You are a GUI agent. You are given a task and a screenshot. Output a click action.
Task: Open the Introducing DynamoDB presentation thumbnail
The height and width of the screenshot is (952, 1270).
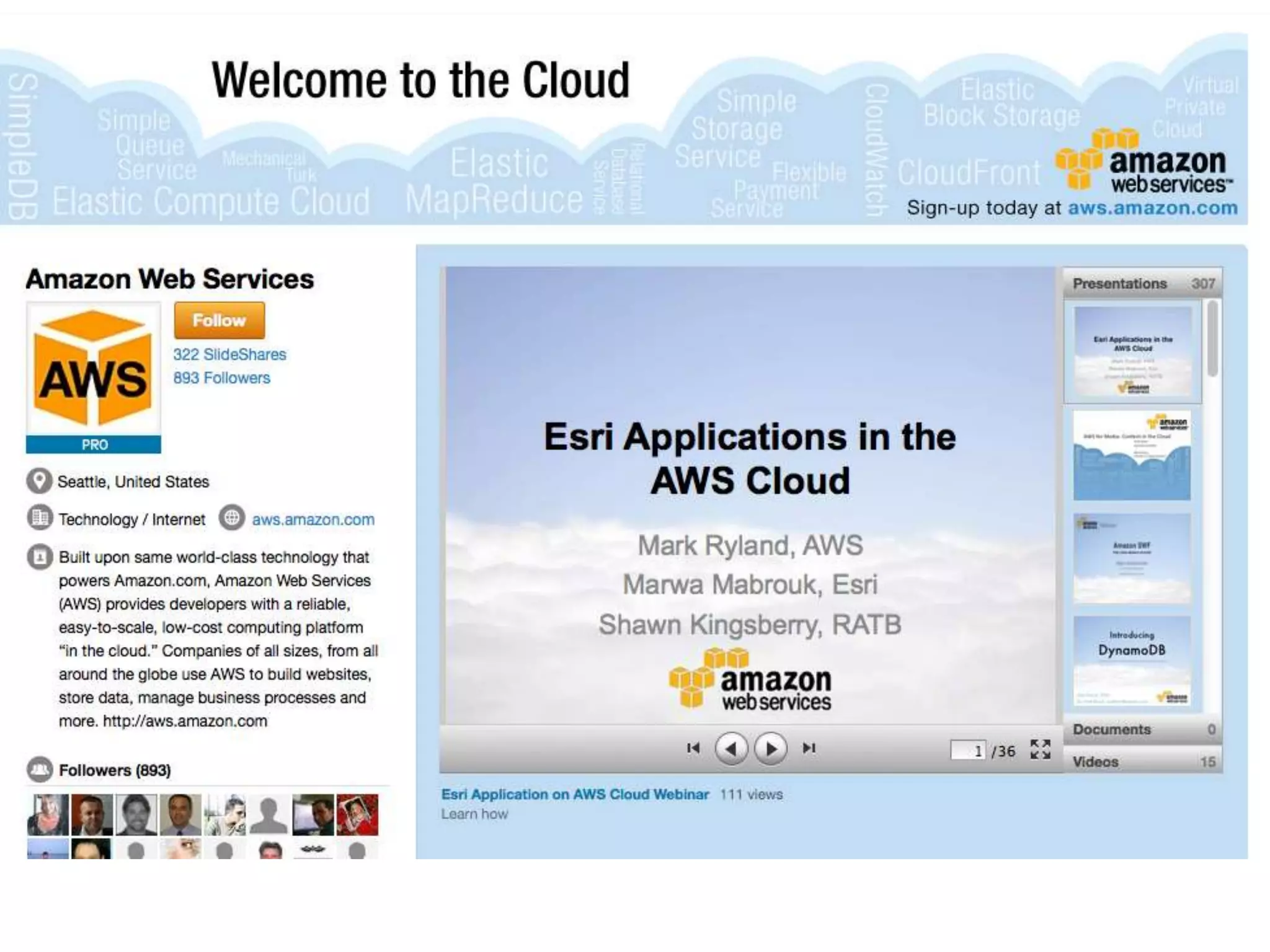[1132, 661]
